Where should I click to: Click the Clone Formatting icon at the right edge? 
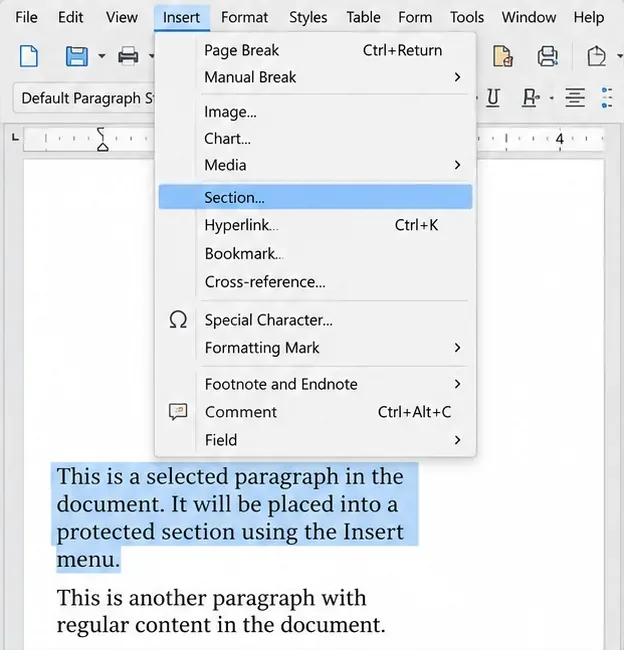coord(597,56)
